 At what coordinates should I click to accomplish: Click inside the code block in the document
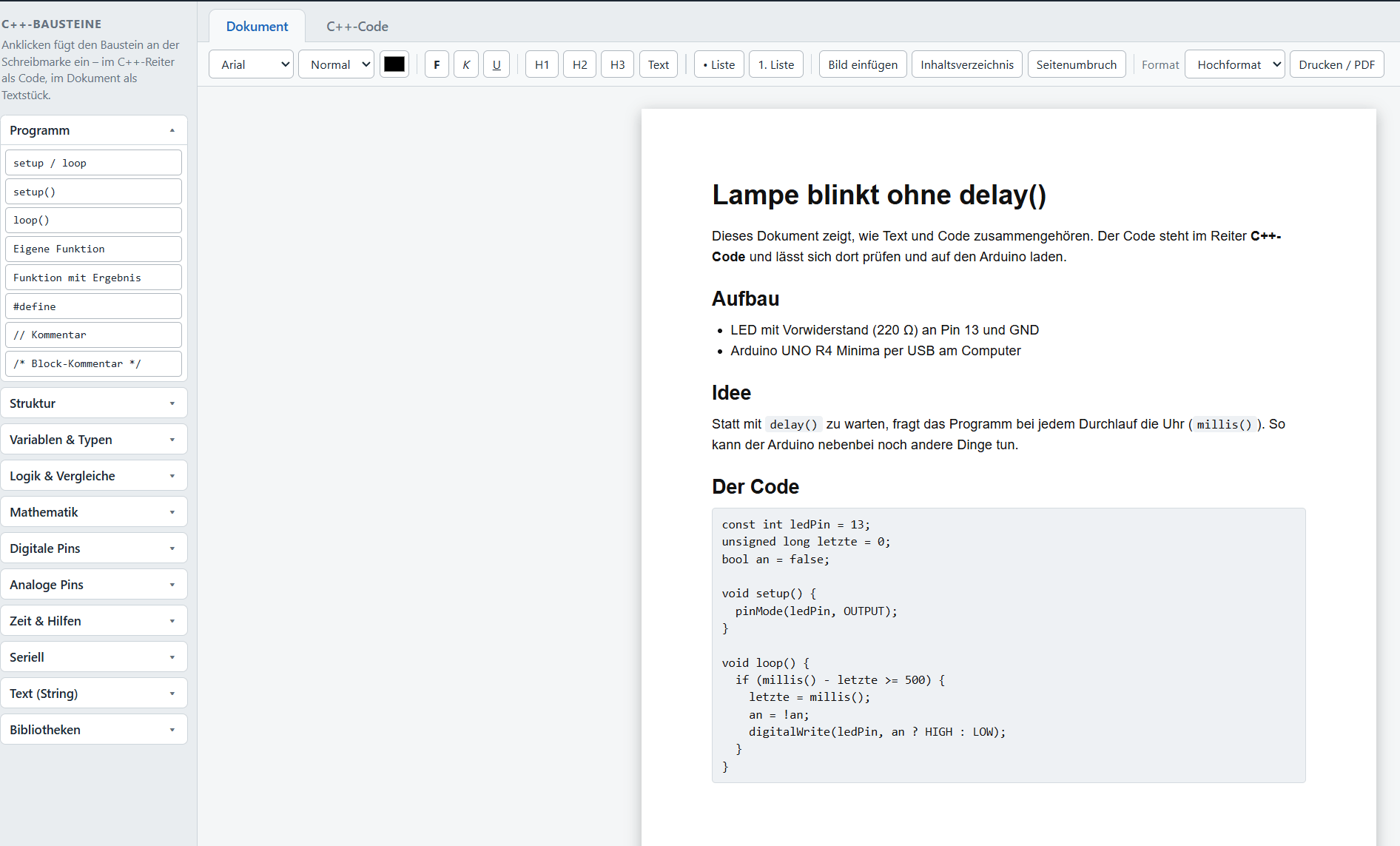(1009, 645)
